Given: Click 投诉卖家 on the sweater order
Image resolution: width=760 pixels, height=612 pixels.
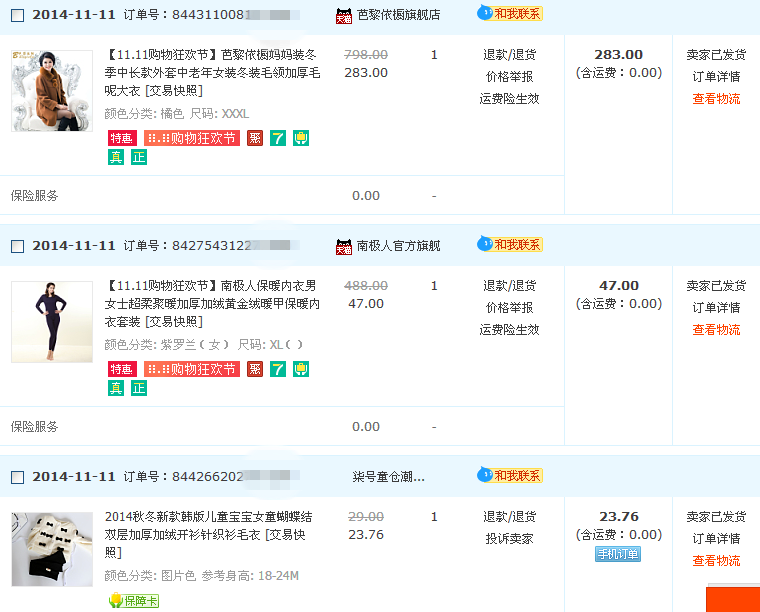Looking at the screenshot, I should (x=509, y=539).
